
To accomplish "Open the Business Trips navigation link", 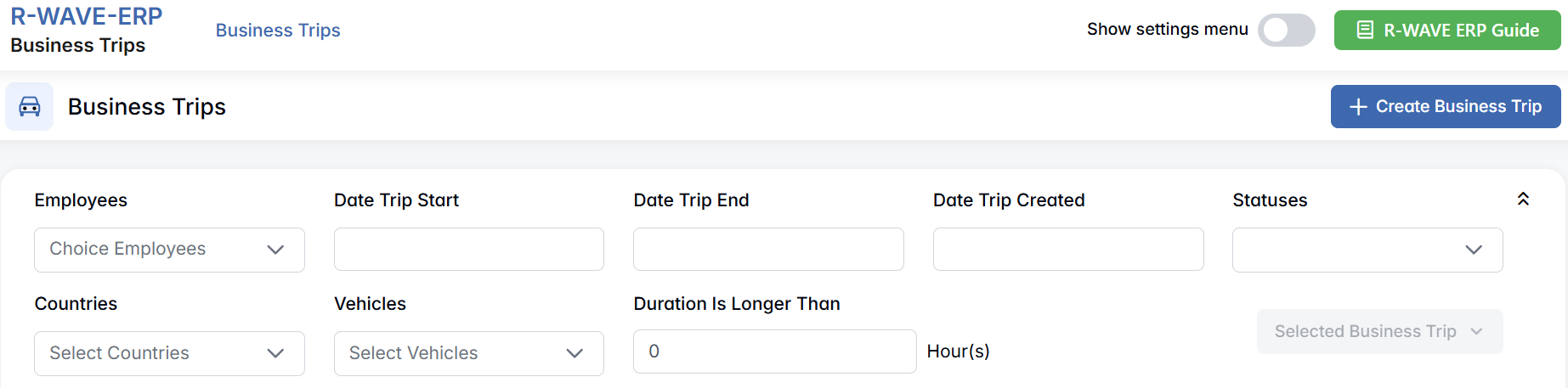I will pyautogui.click(x=278, y=31).
